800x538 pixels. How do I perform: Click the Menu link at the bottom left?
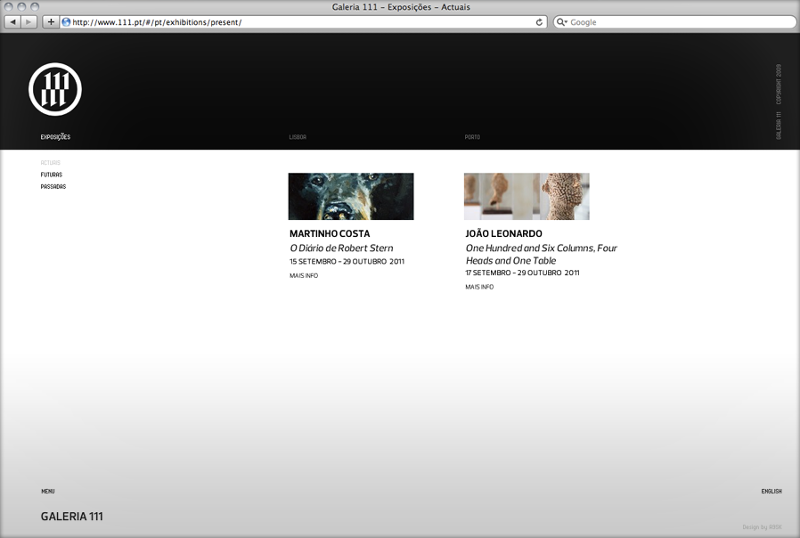(x=48, y=492)
